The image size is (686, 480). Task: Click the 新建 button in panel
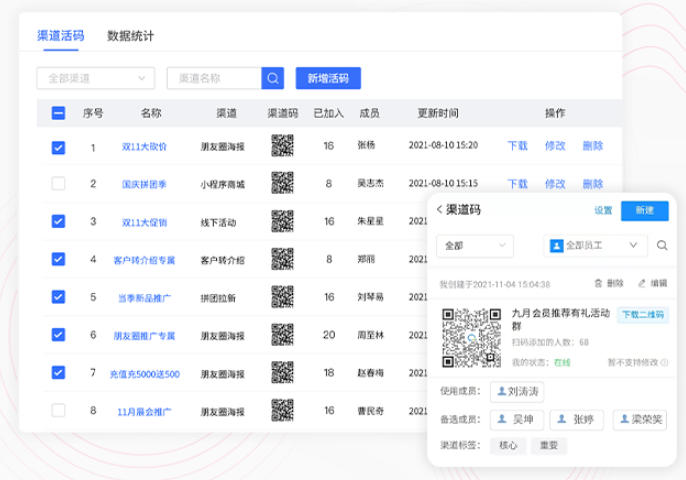coord(644,210)
